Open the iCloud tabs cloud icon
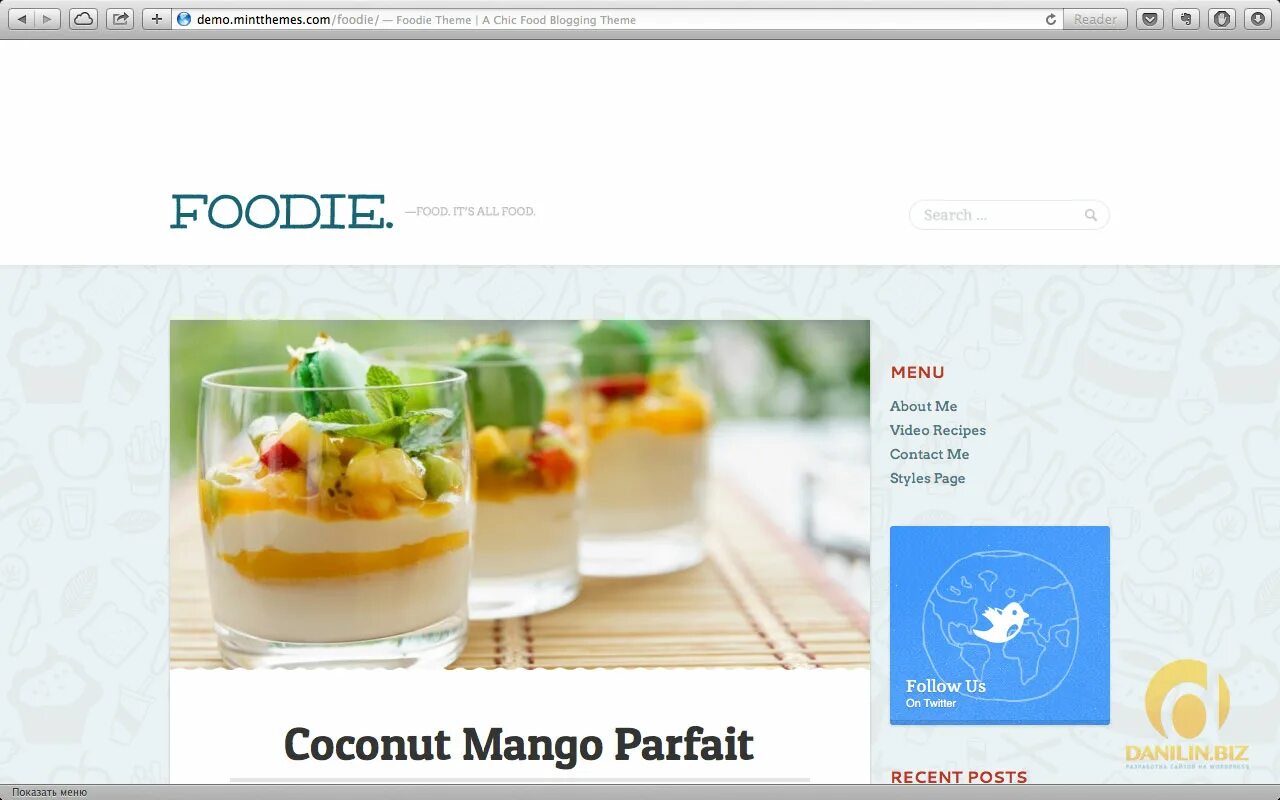The height and width of the screenshot is (800, 1280). click(84, 19)
